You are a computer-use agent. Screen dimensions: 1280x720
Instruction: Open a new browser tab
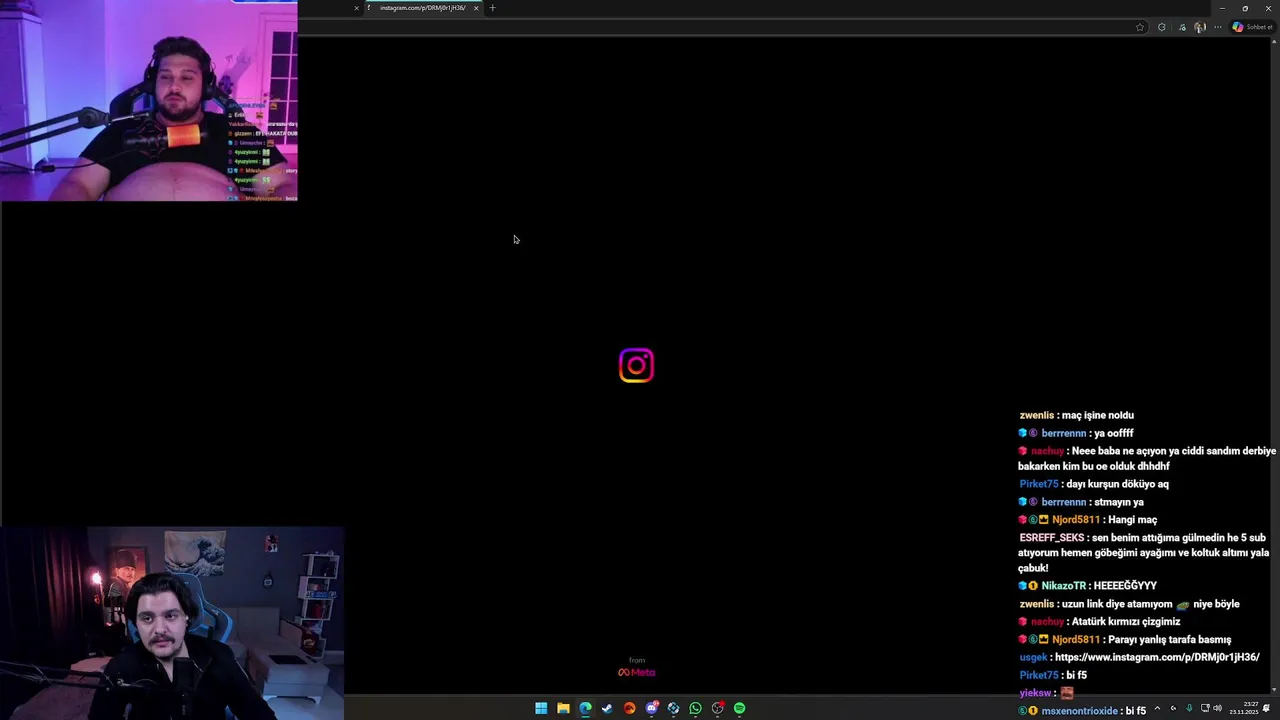coord(492,8)
